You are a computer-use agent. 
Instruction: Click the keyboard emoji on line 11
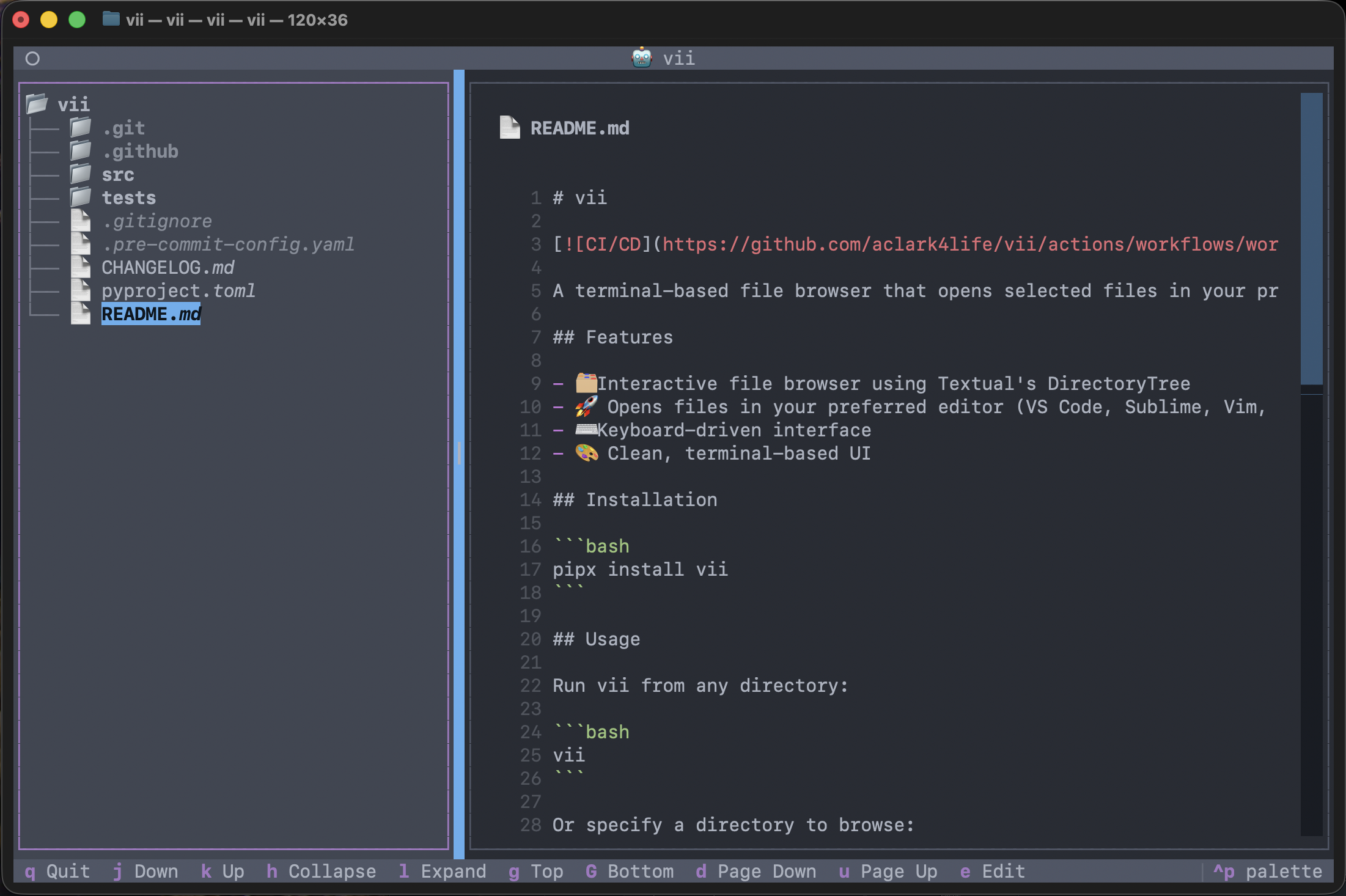[586, 430]
